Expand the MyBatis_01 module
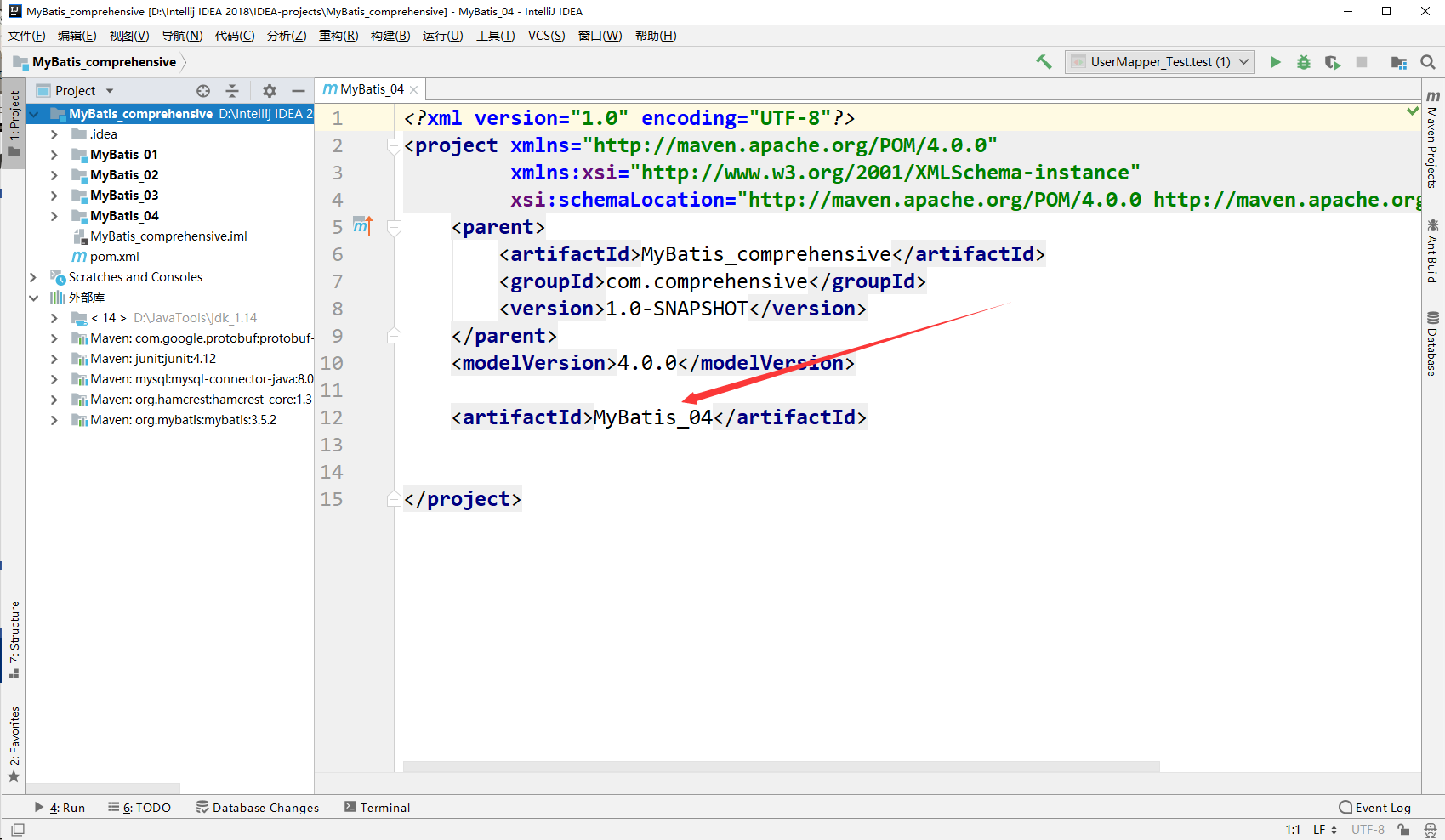 click(54, 155)
